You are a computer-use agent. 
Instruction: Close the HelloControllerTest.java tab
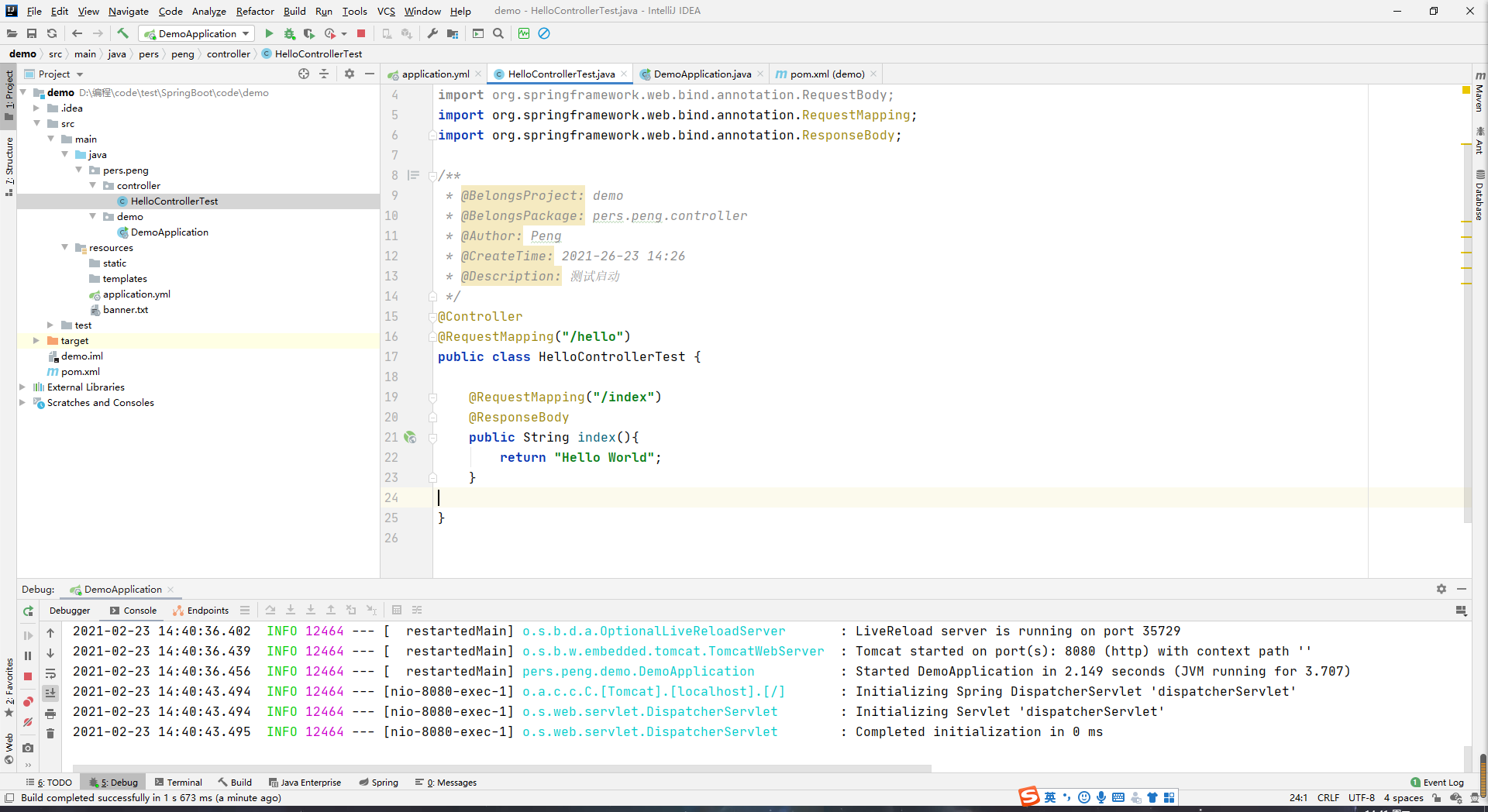tap(624, 74)
